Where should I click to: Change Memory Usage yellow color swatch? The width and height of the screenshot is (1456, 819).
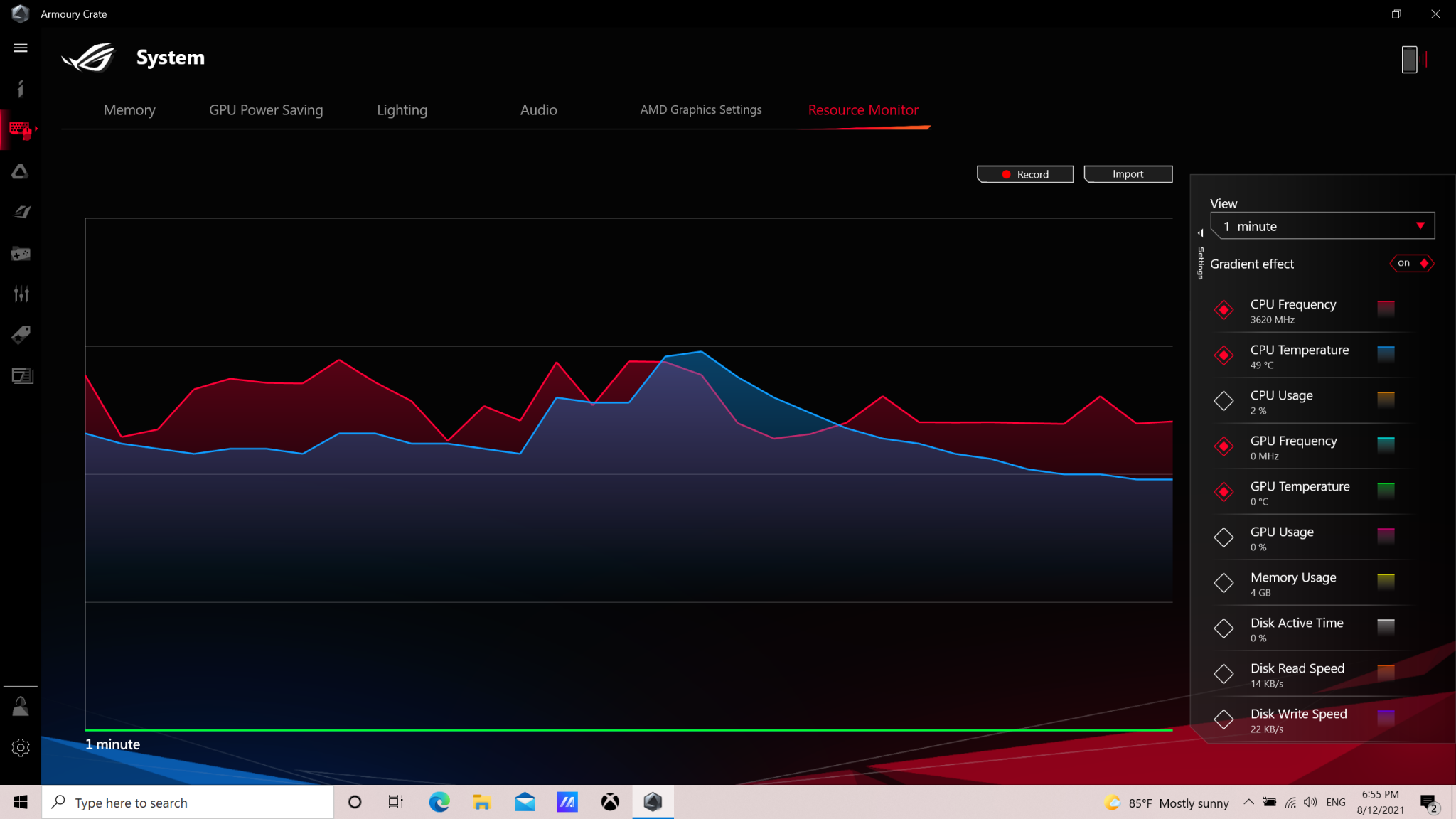[1386, 582]
